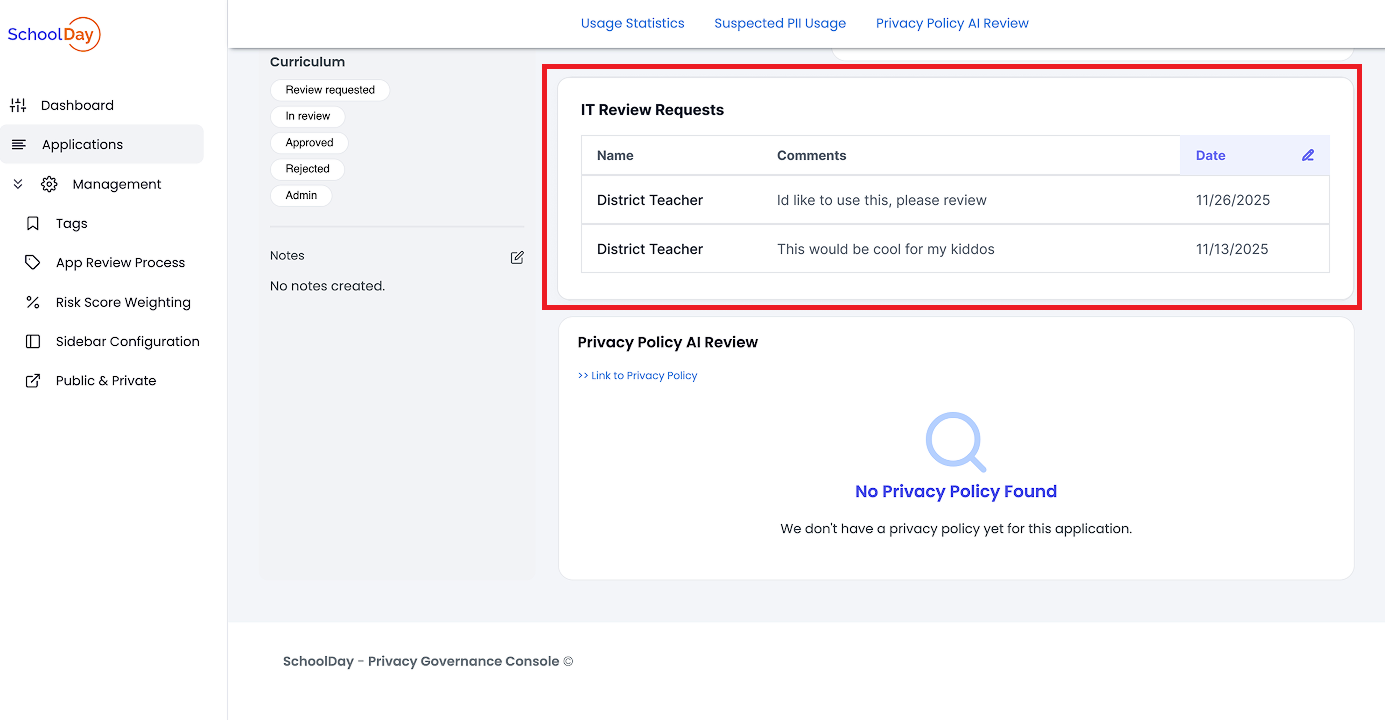Go to Tags page
The image size is (1385, 720).
coord(72,223)
